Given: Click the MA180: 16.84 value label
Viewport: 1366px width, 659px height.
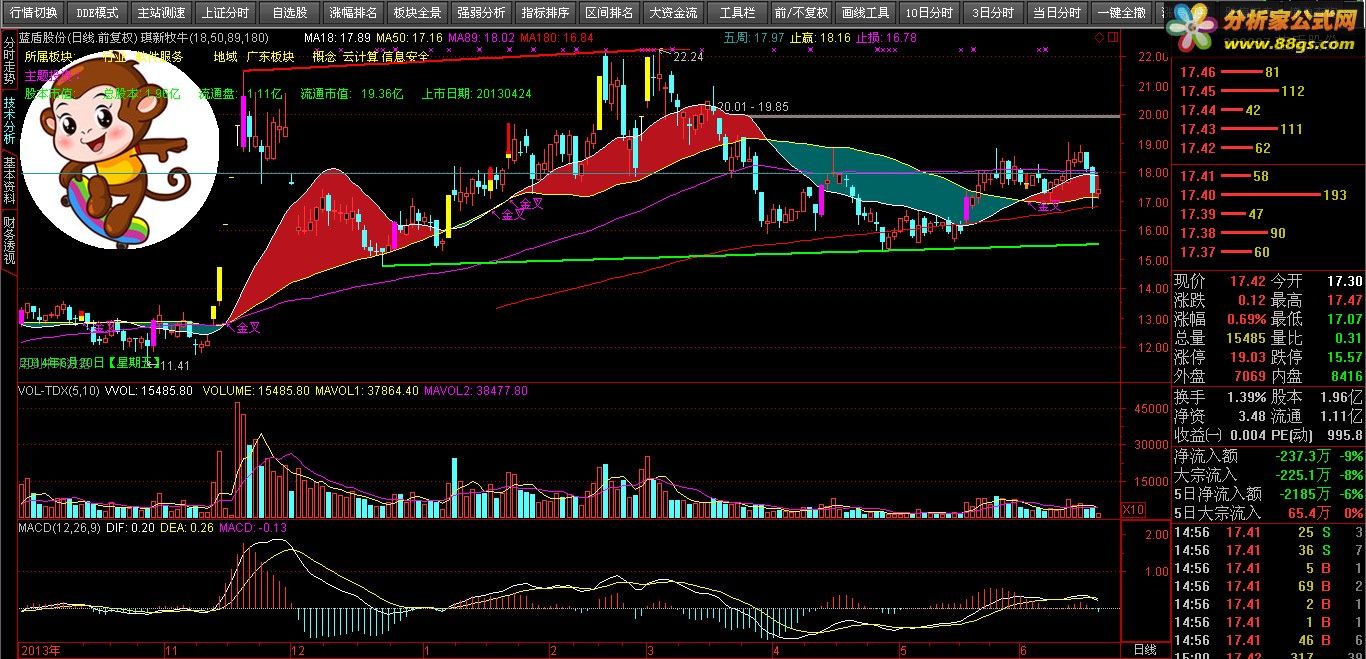Looking at the screenshot, I should click(x=557, y=38).
